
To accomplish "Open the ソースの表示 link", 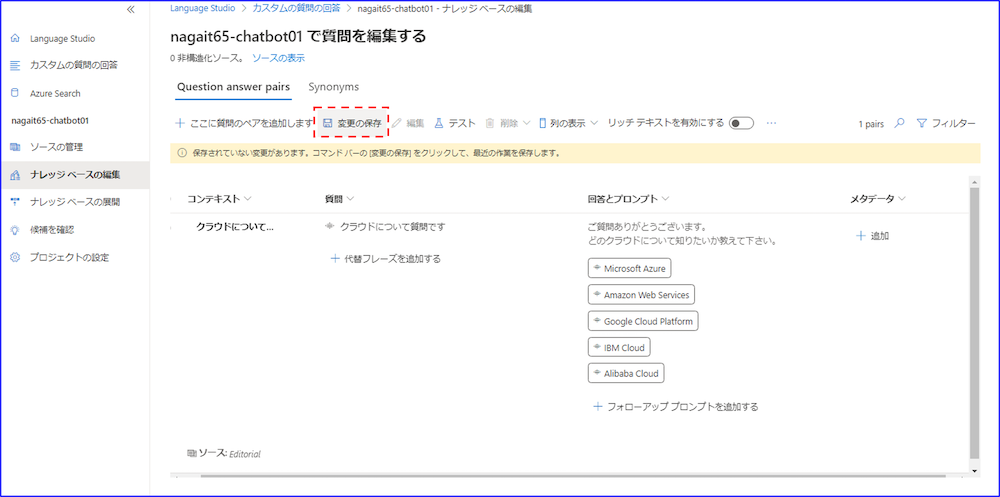I will coord(278,58).
